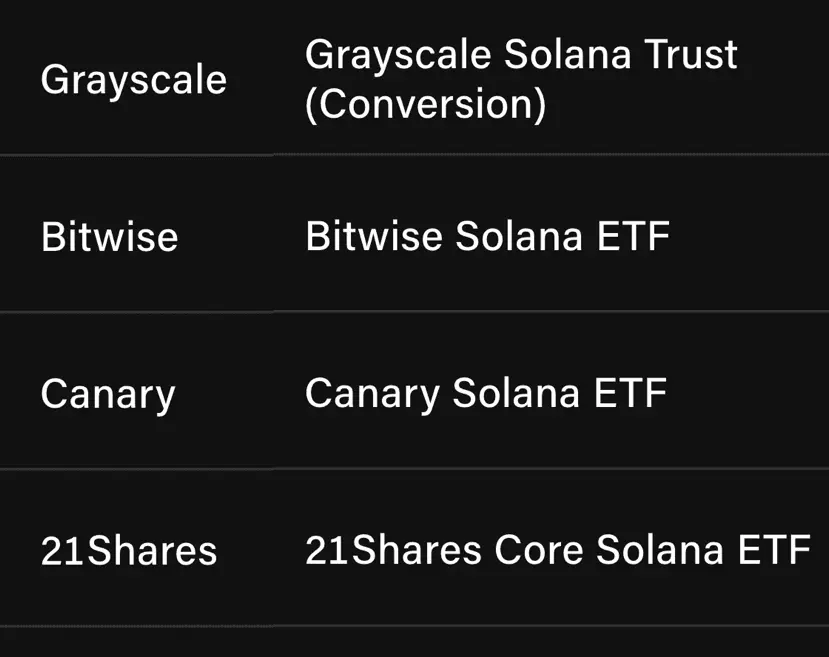Select the 21Shares issuer cell
Viewport: 829px width, 657px height.
pos(129,551)
